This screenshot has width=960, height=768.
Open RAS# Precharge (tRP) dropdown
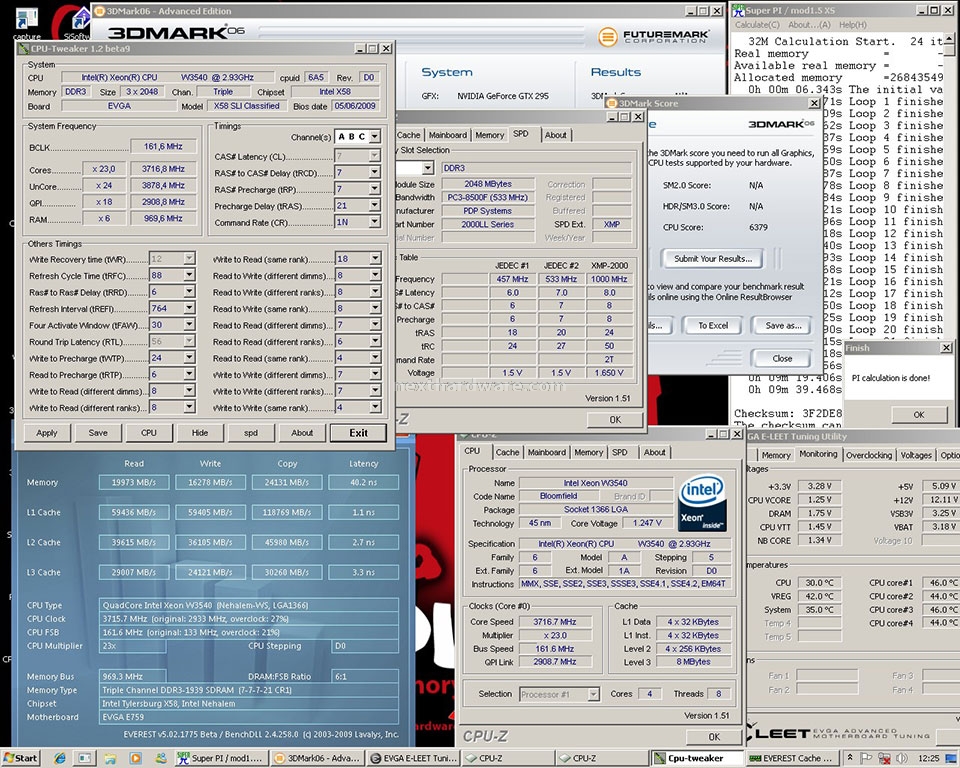(x=375, y=189)
